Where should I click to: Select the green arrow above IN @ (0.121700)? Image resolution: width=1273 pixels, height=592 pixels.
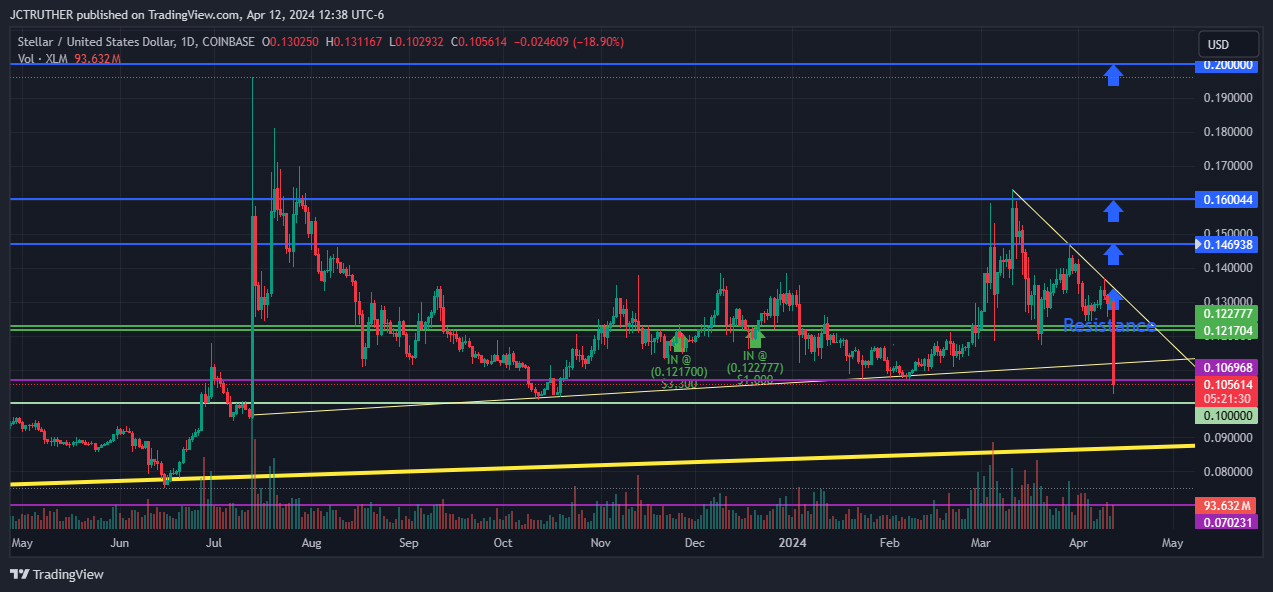(x=679, y=340)
